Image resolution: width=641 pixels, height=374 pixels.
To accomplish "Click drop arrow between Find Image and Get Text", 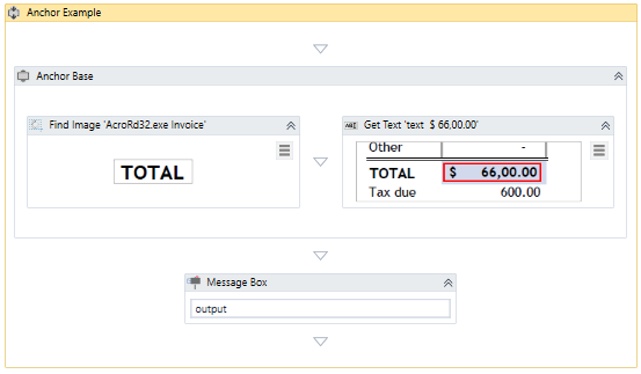I will pyautogui.click(x=320, y=162).
